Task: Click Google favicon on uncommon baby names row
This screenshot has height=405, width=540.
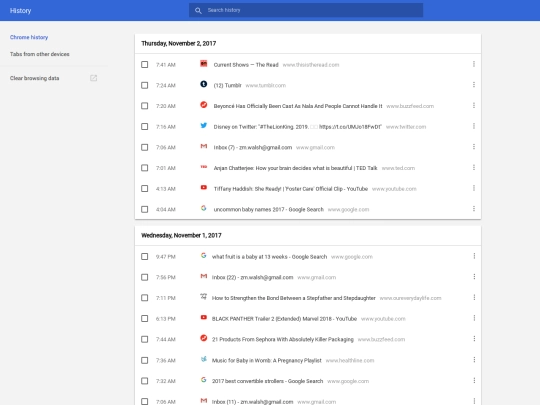Action: [x=204, y=208]
